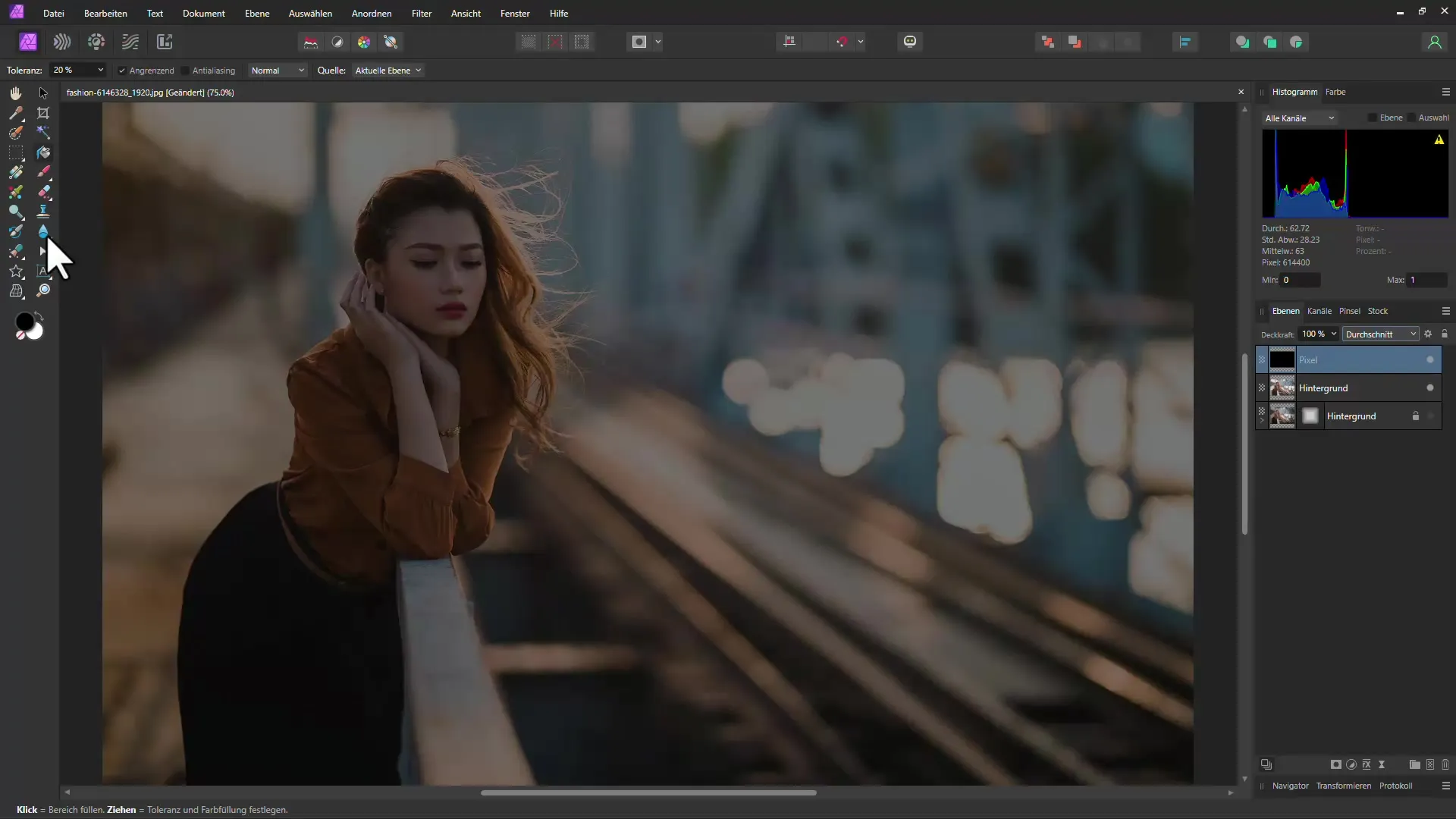
Task: Toggle the Angrenzend checkbox
Action: pos(122,71)
